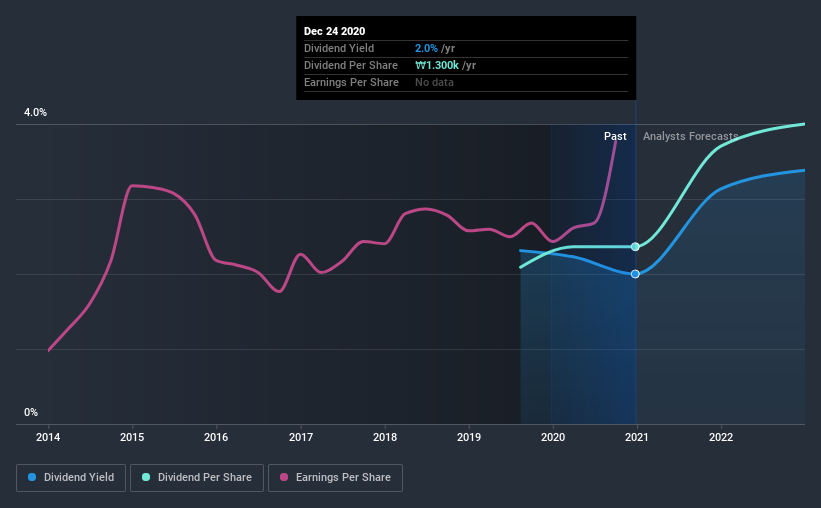This screenshot has height=508, width=821.
Task: Click the Past label on chart
Action: (x=615, y=136)
